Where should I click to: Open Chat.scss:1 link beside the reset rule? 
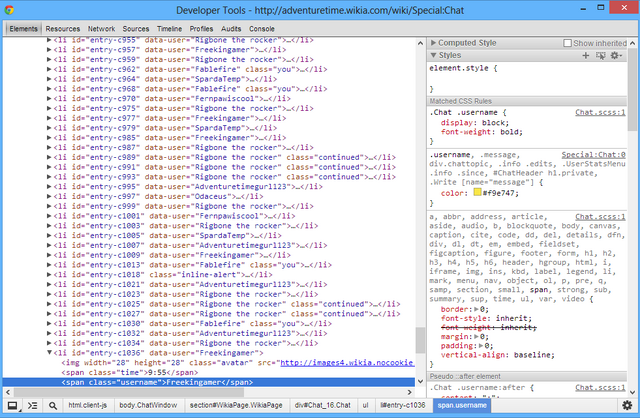coord(600,217)
